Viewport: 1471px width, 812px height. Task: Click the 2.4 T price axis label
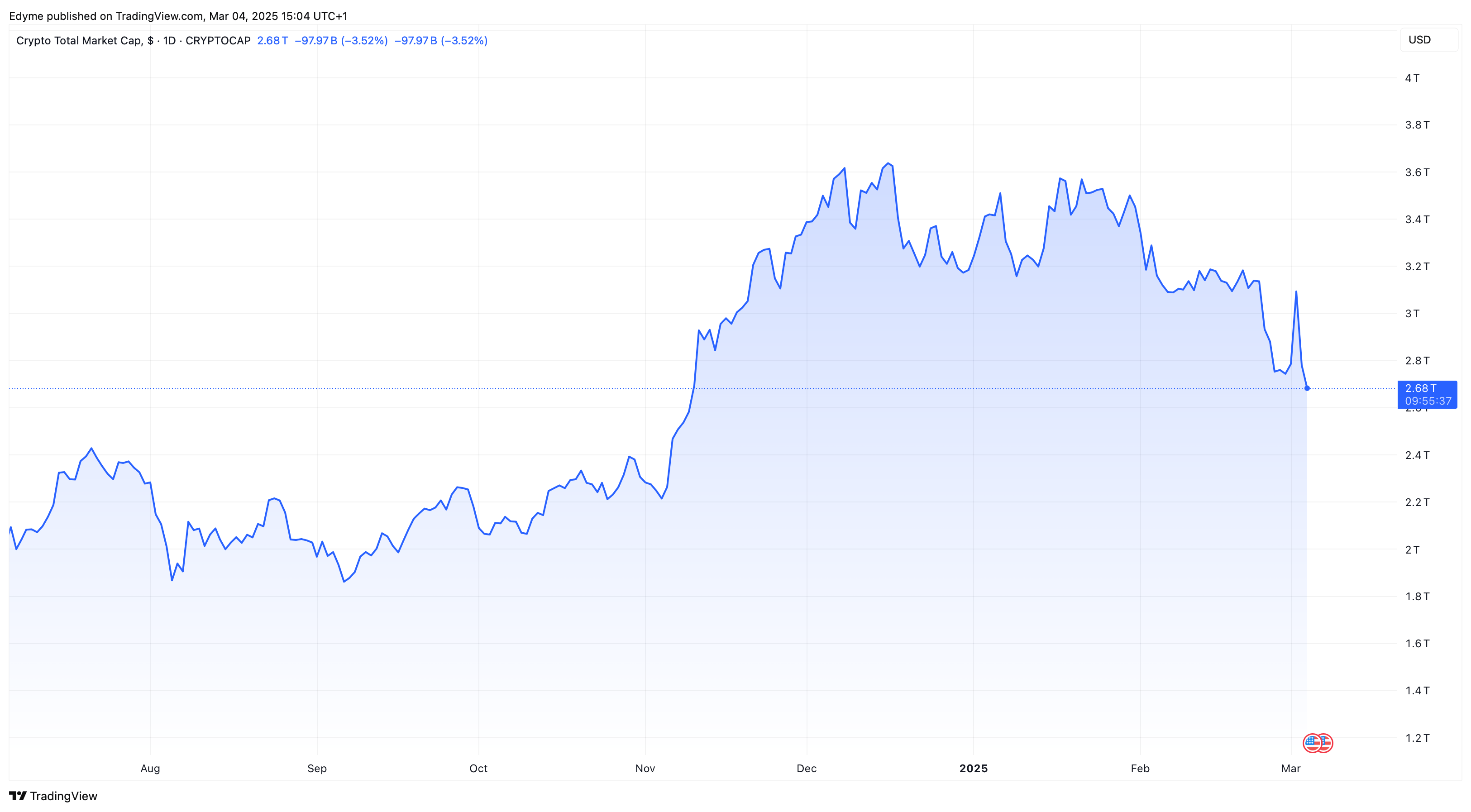(1417, 455)
